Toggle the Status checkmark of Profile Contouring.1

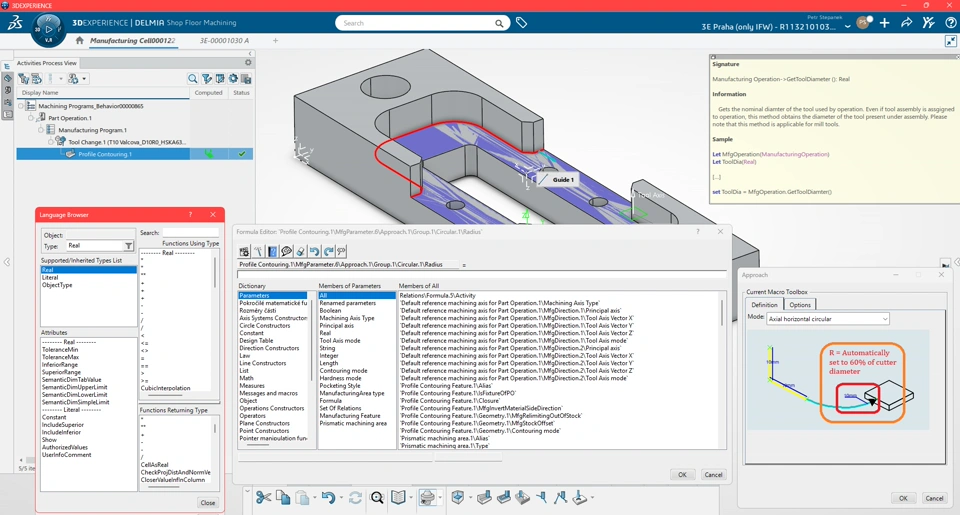click(x=241, y=154)
